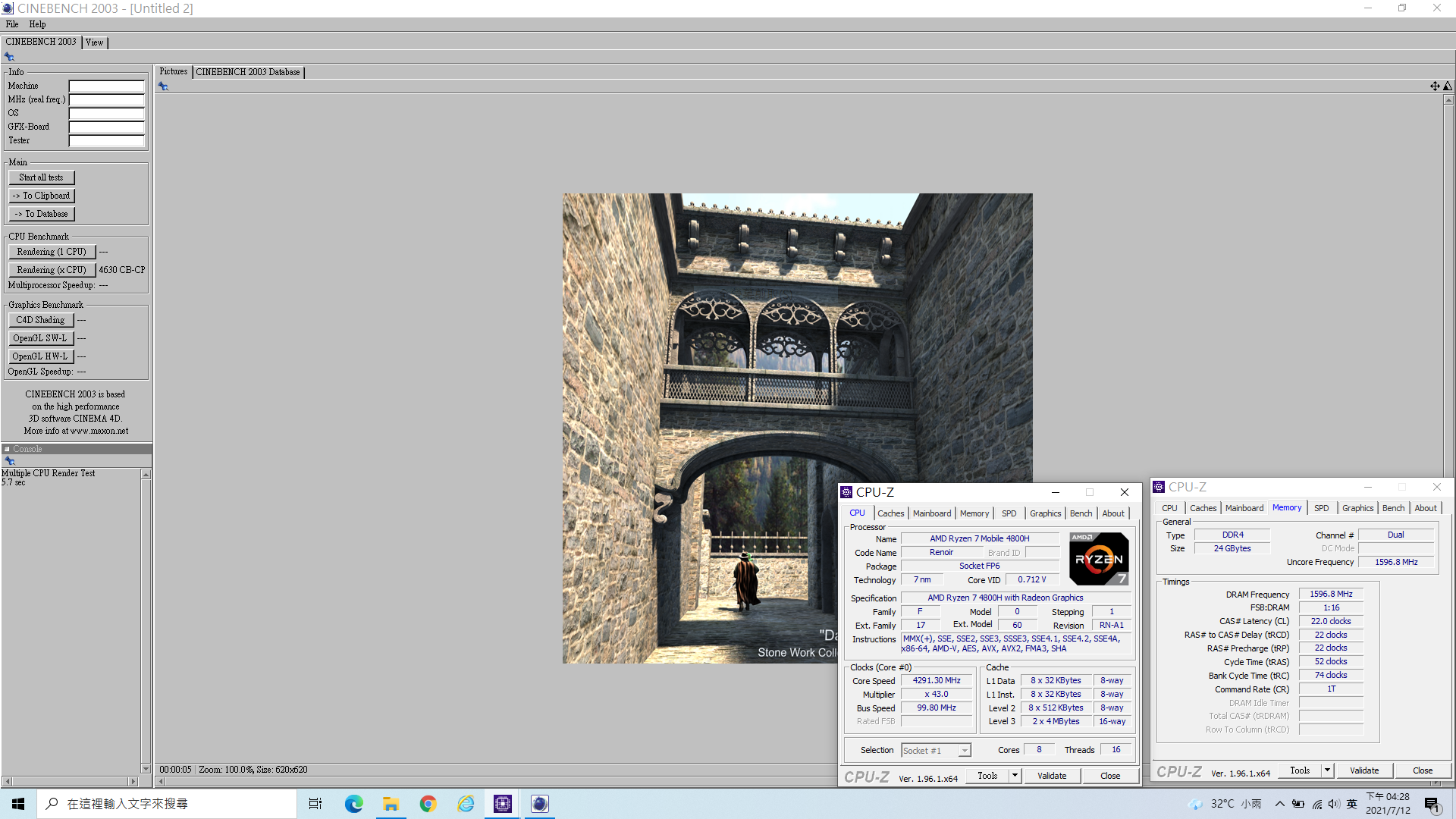Image resolution: width=1456 pixels, height=819 pixels.
Task: Open About tab in the rear CPU-Z window
Action: (1426, 508)
